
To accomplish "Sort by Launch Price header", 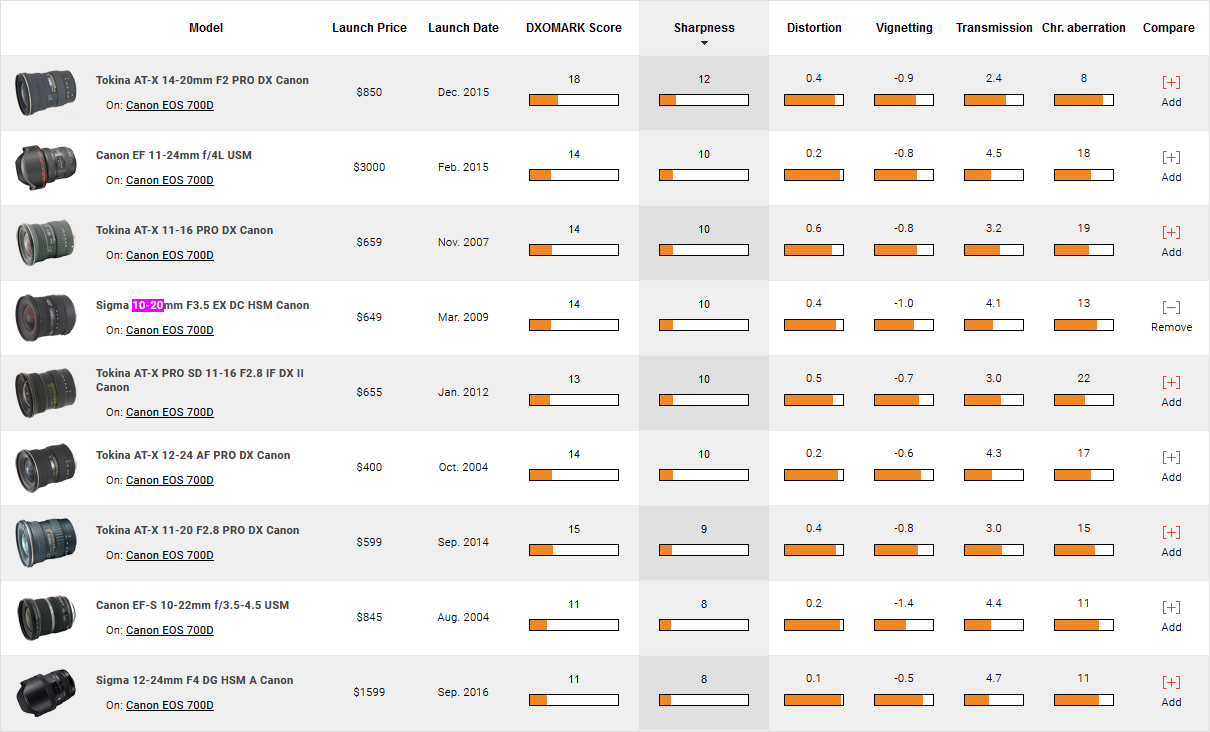I will [x=369, y=28].
